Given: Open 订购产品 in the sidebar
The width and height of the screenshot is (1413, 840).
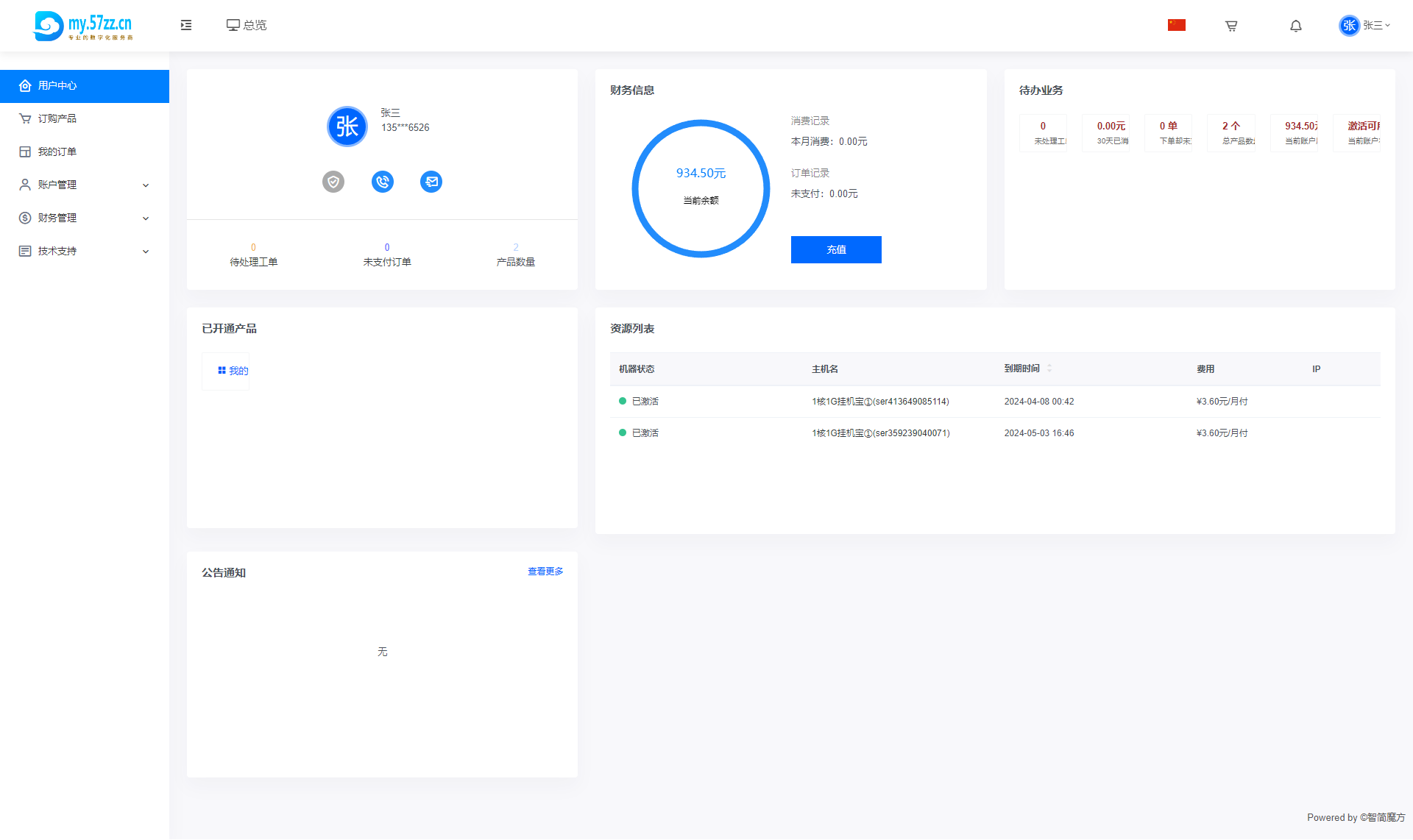Looking at the screenshot, I should pyautogui.click(x=85, y=118).
